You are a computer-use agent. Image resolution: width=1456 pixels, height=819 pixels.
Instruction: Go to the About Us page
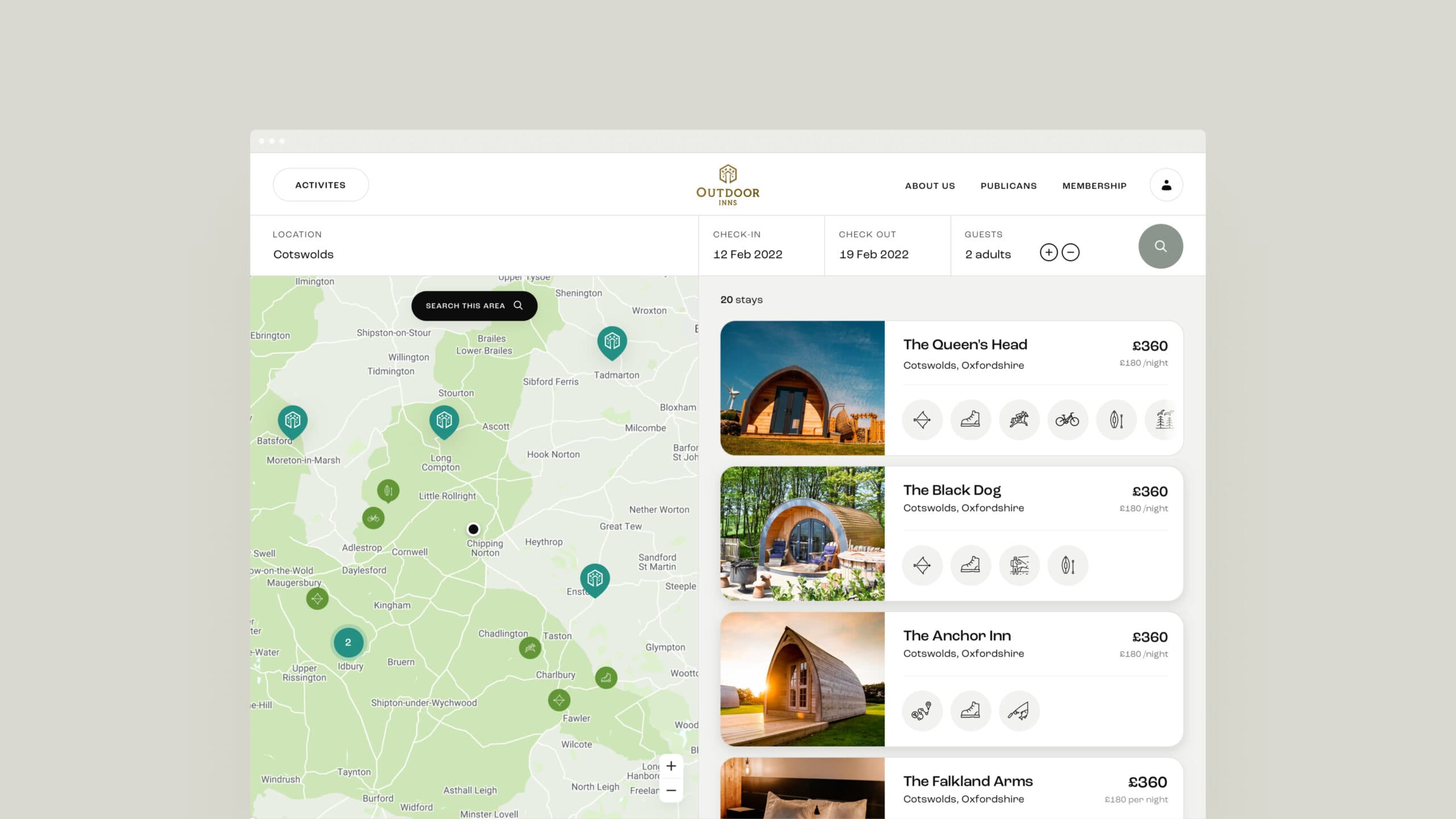(930, 186)
